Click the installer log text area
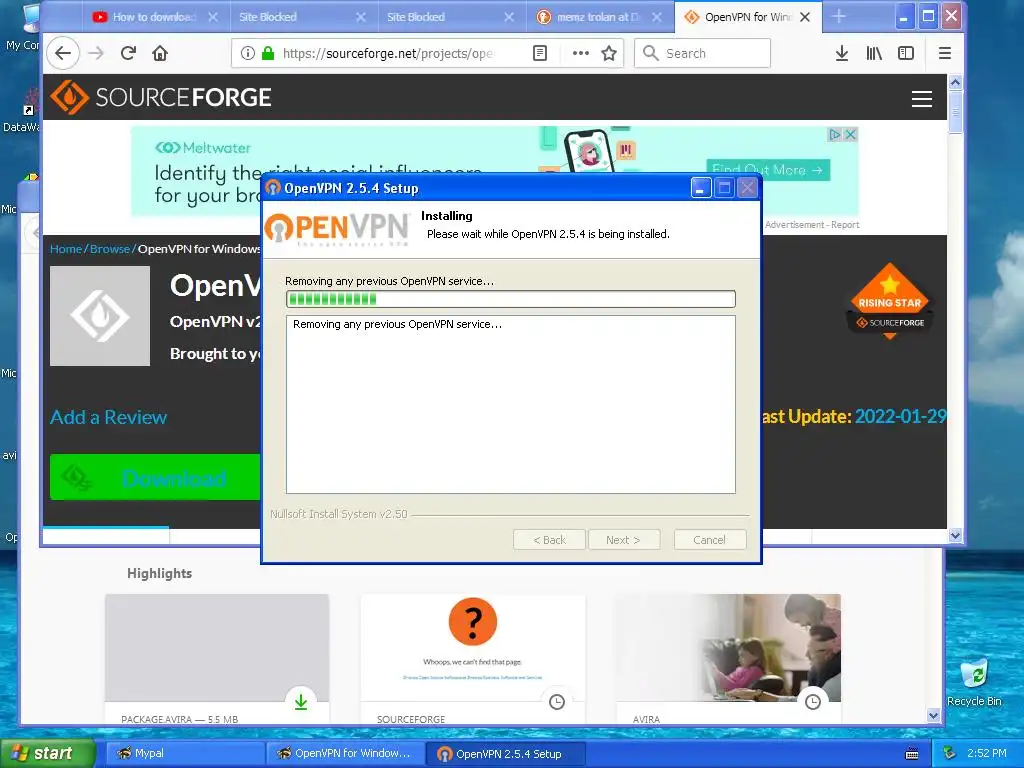Viewport: 1024px width, 768px height. coord(511,405)
